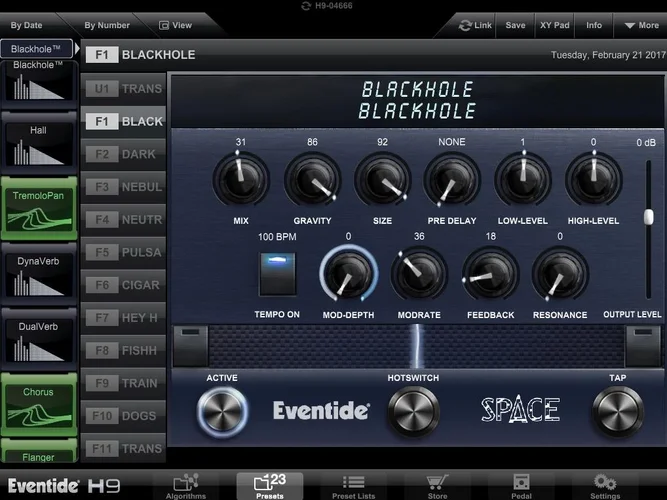
Task: Select preset F7 HEY H
Action: tap(123, 318)
